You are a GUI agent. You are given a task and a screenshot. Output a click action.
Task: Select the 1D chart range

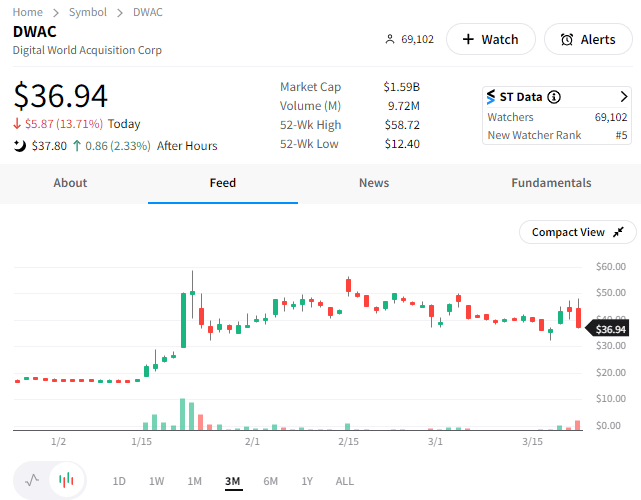coord(119,481)
